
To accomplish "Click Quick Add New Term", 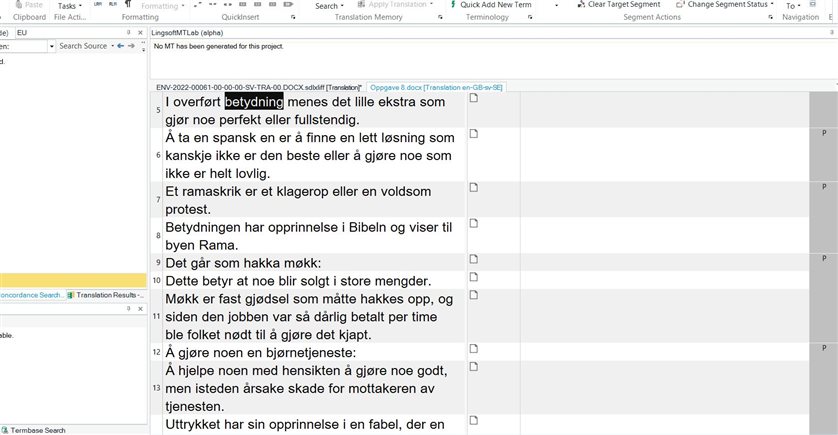I will pos(491,4).
